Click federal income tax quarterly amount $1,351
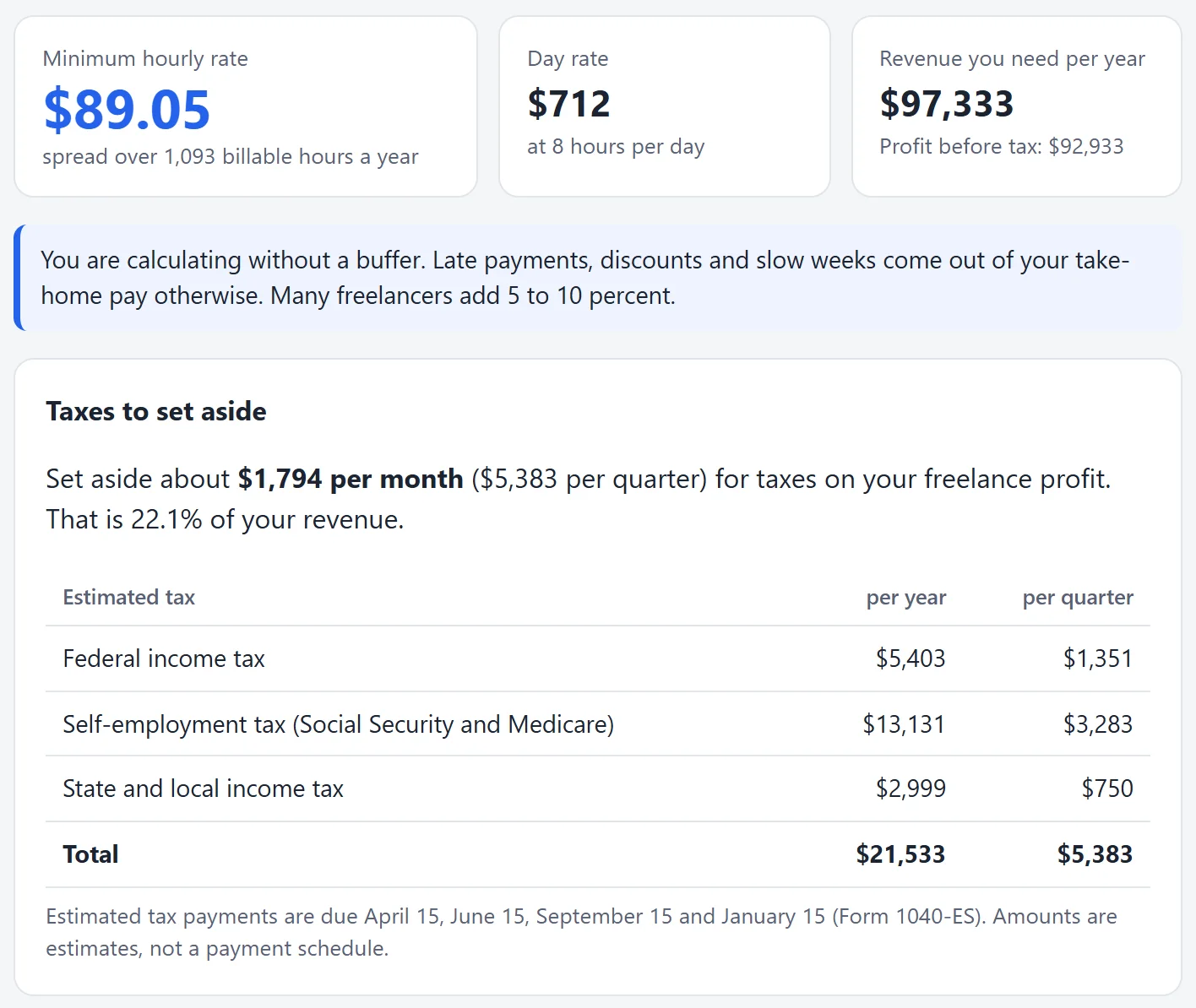1196x1008 pixels. (x=1098, y=658)
